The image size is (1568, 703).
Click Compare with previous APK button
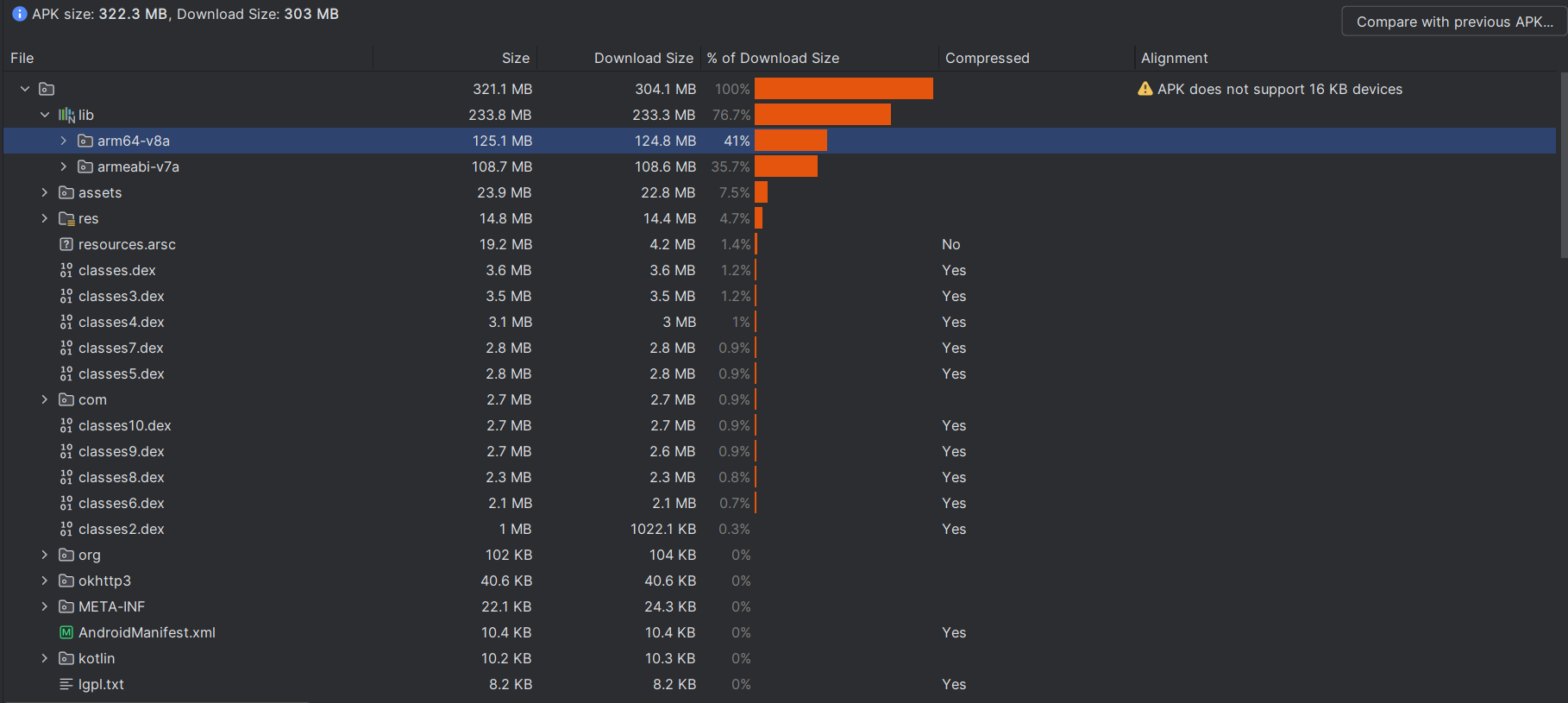tap(1454, 22)
